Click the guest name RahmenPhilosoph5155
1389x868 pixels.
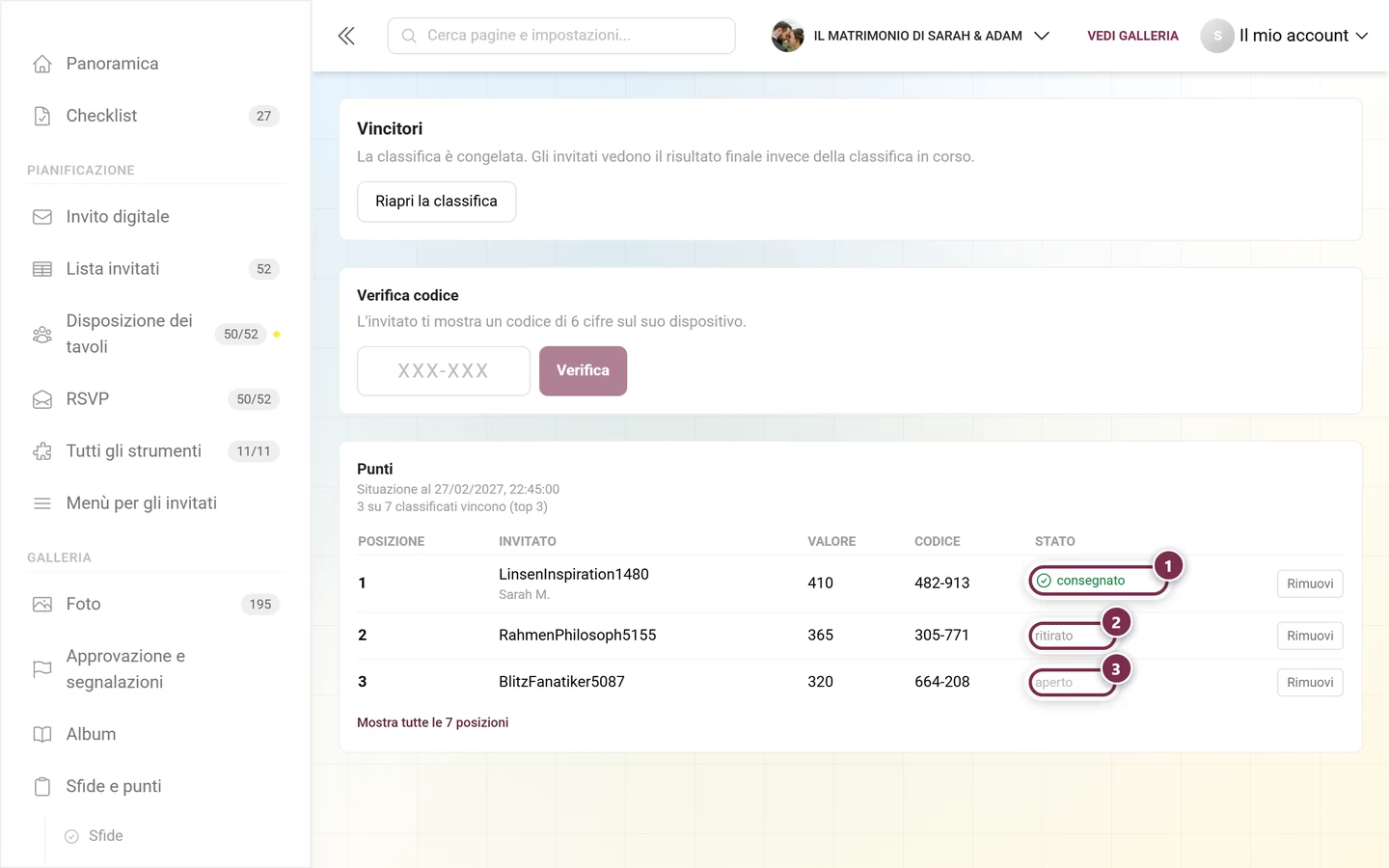(577, 635)
